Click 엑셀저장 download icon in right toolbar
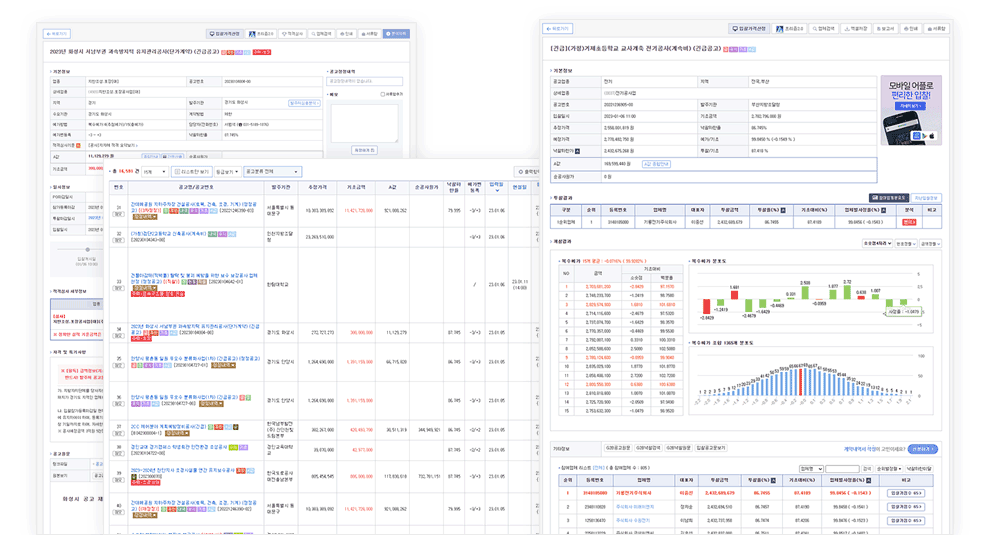 (853, 29)
